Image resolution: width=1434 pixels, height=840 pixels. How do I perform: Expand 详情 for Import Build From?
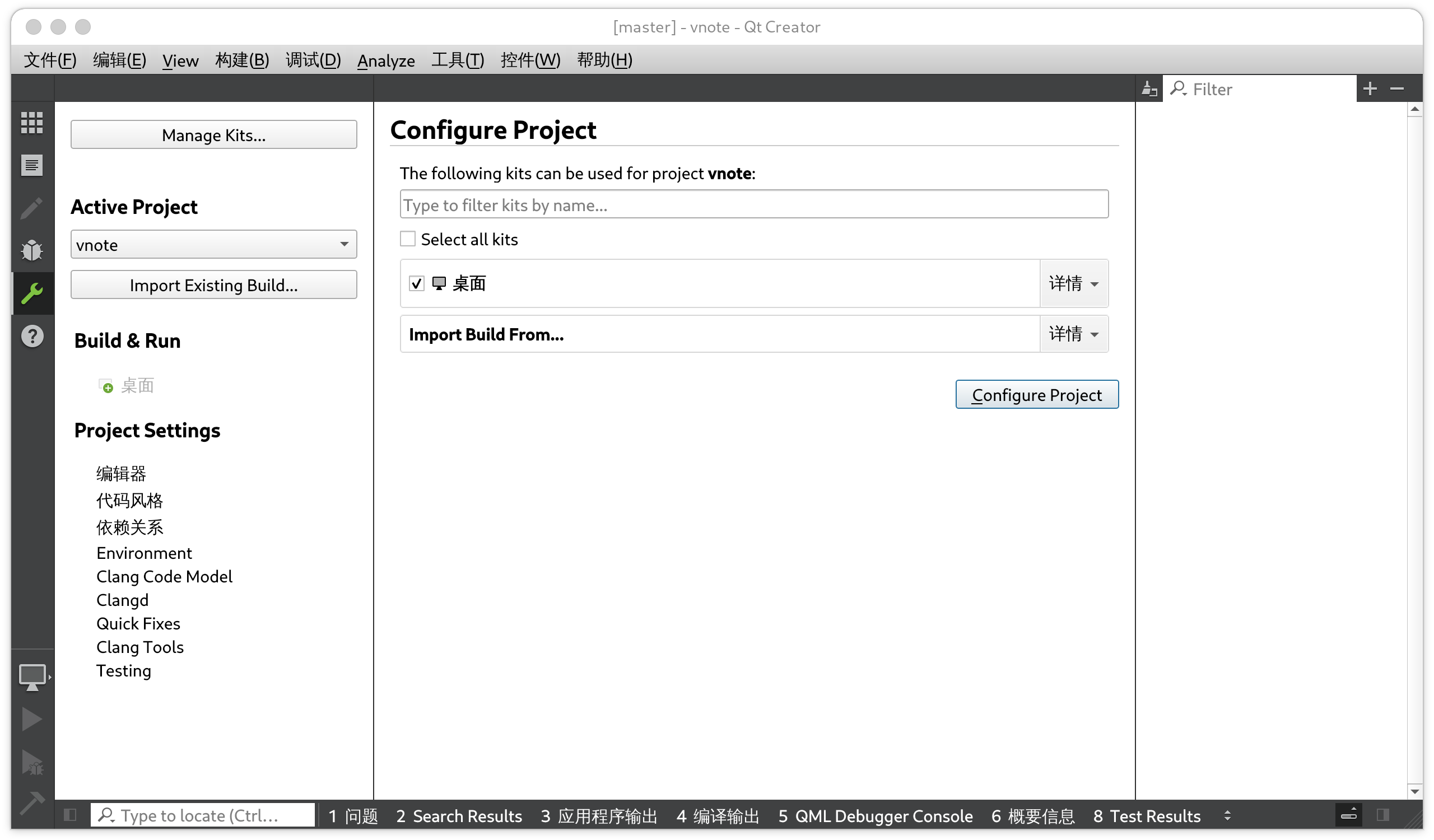pos(1073,334)
